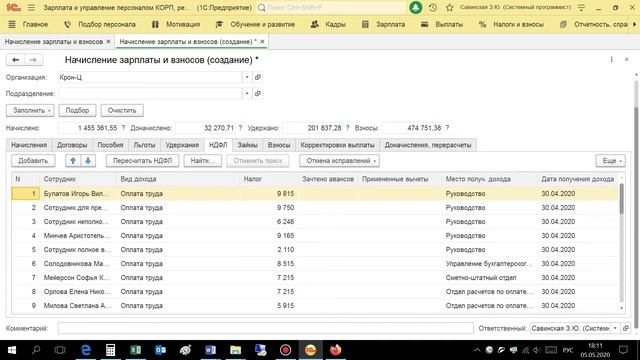Open the Отмена исправлений dropdown
The width and height of the screenshot is (640, 360).
click(340, 161)
